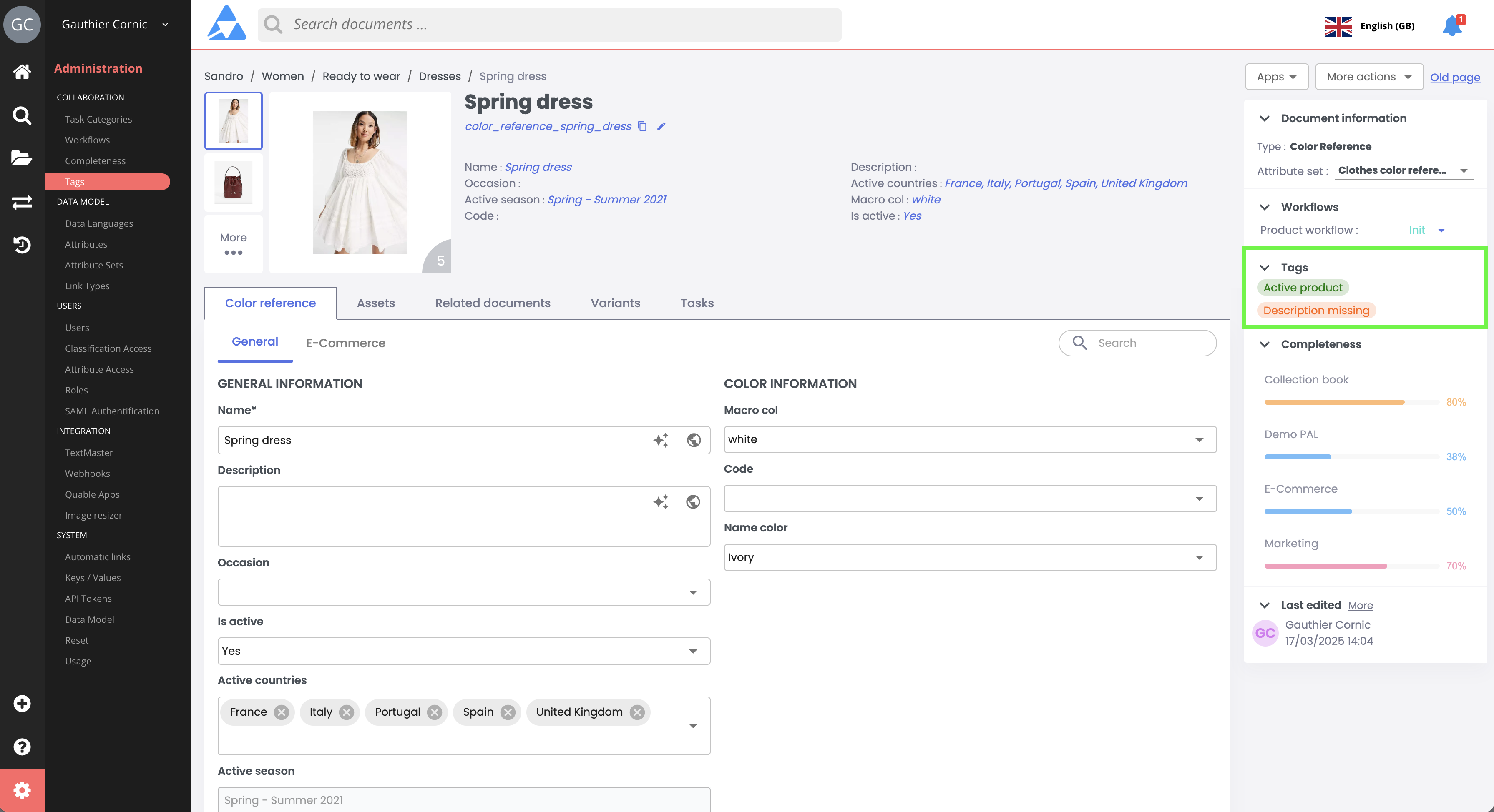Remove France from Active countries
The image size is (1494, 812).
pyautogui.click(x=281, y=712)
